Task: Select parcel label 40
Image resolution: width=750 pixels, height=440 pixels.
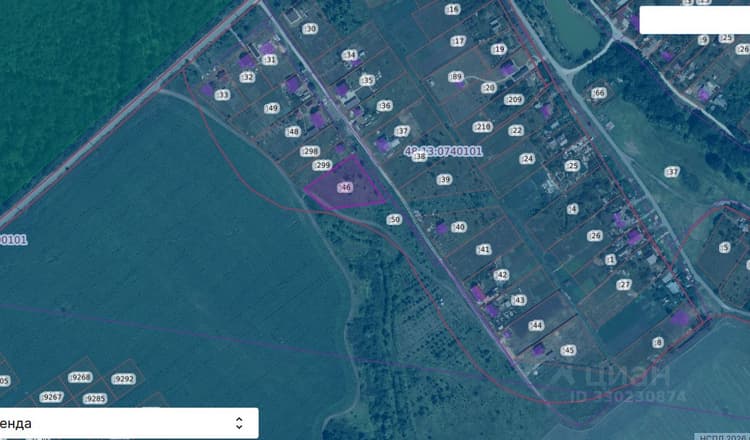Action: (459, 227)
